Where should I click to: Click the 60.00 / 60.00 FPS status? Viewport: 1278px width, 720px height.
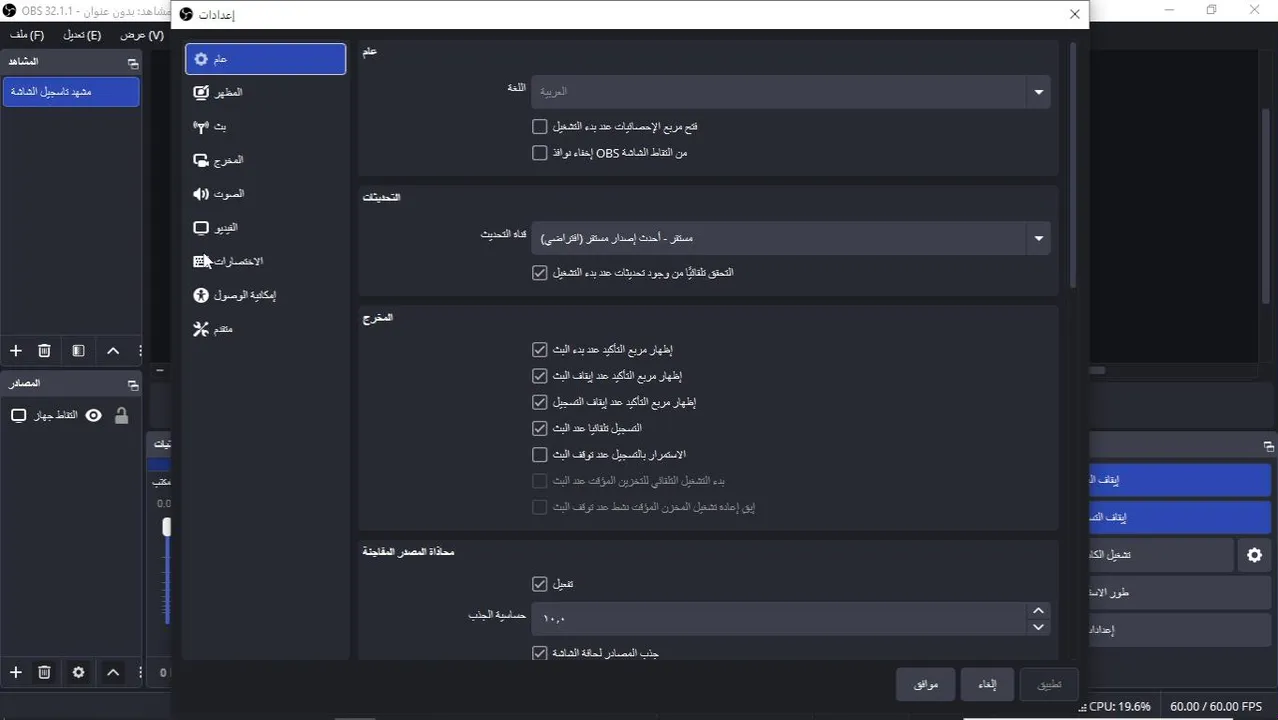coord(1217,706)
